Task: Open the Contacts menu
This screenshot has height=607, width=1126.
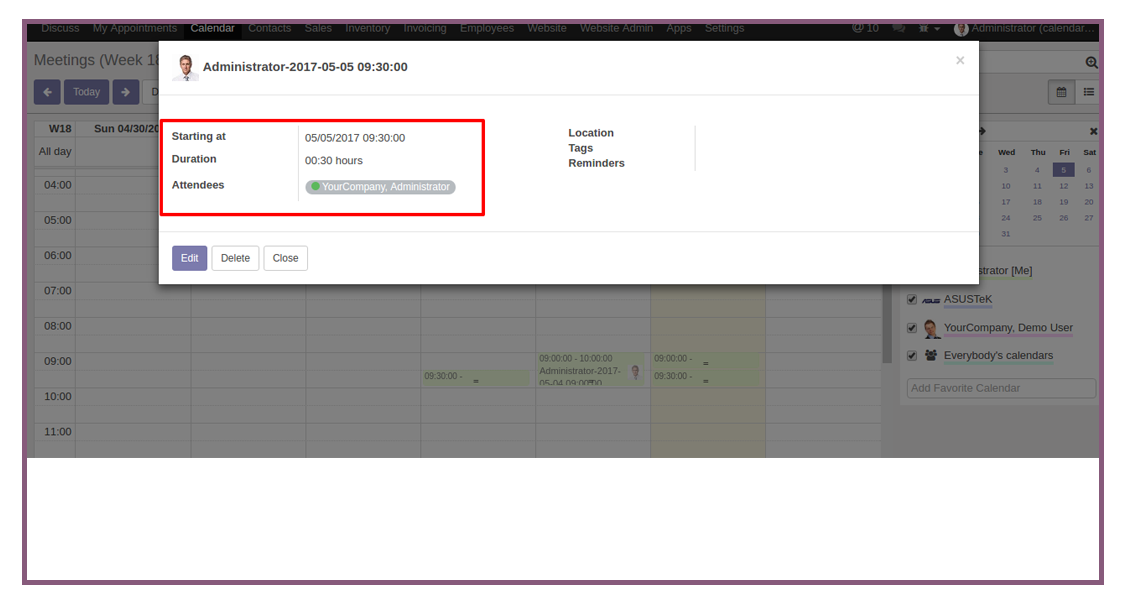Action: pos(269,28)
